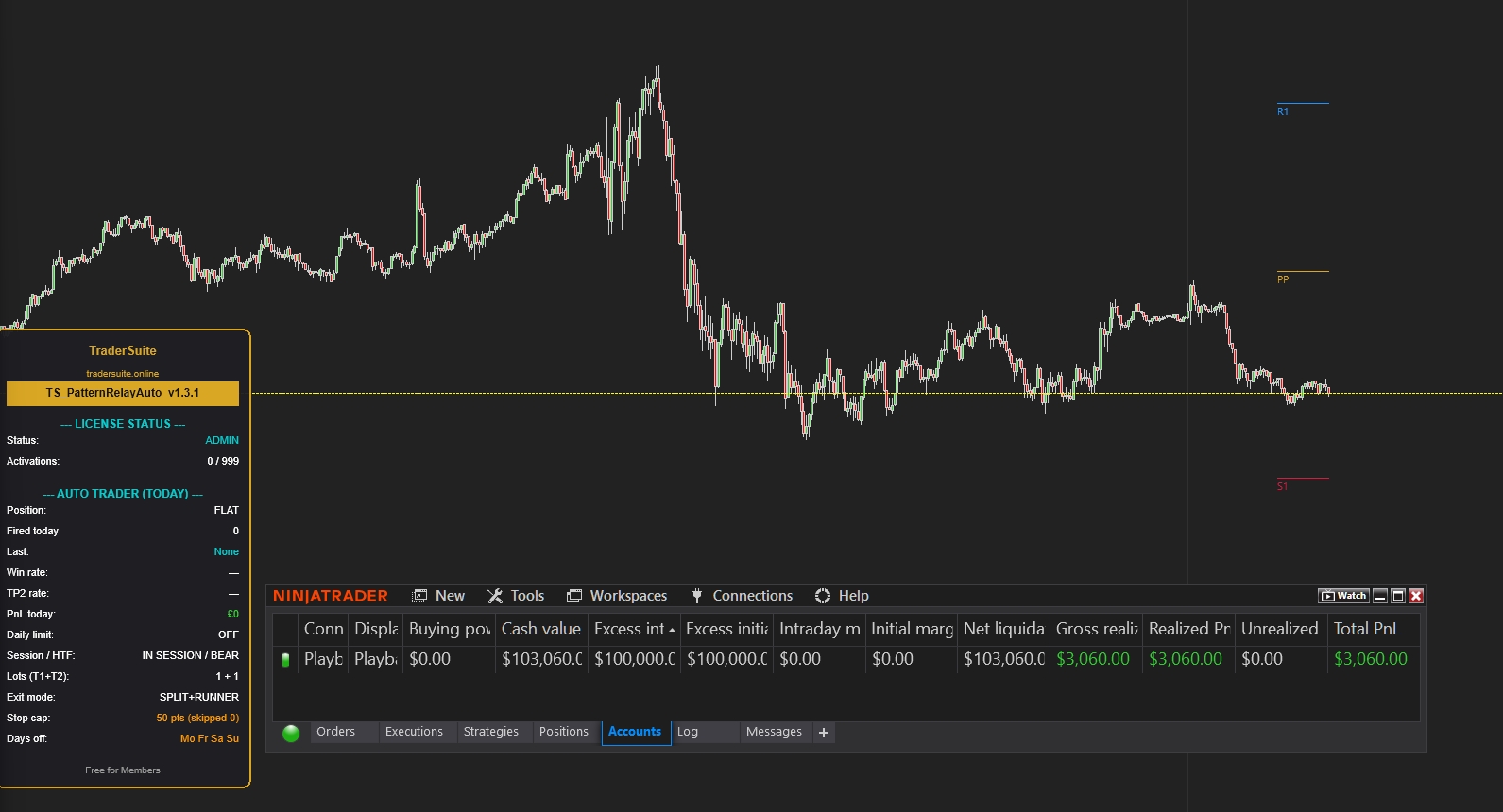Sort by the Gross realiz column header
This screenshot has width=1503, height=812.
coord(1097,629)
